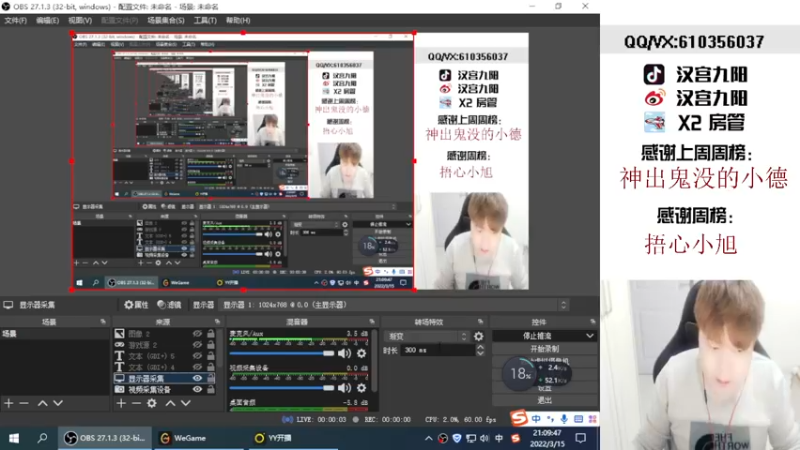Open the 工具(T) menu

tap(205, 20)
